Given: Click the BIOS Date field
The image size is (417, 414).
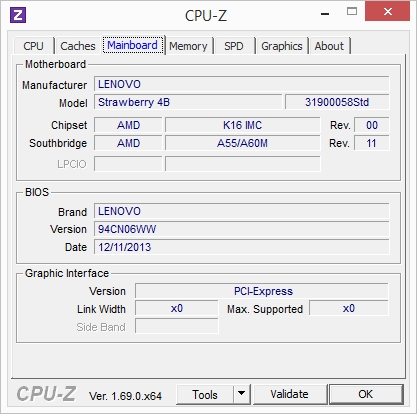Looking at the screenshot, I should 242,247.
